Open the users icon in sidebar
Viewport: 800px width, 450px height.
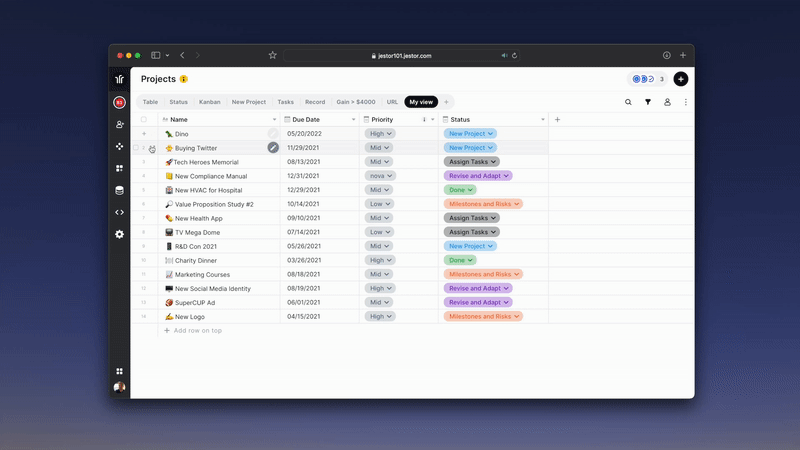coord(119,124)
